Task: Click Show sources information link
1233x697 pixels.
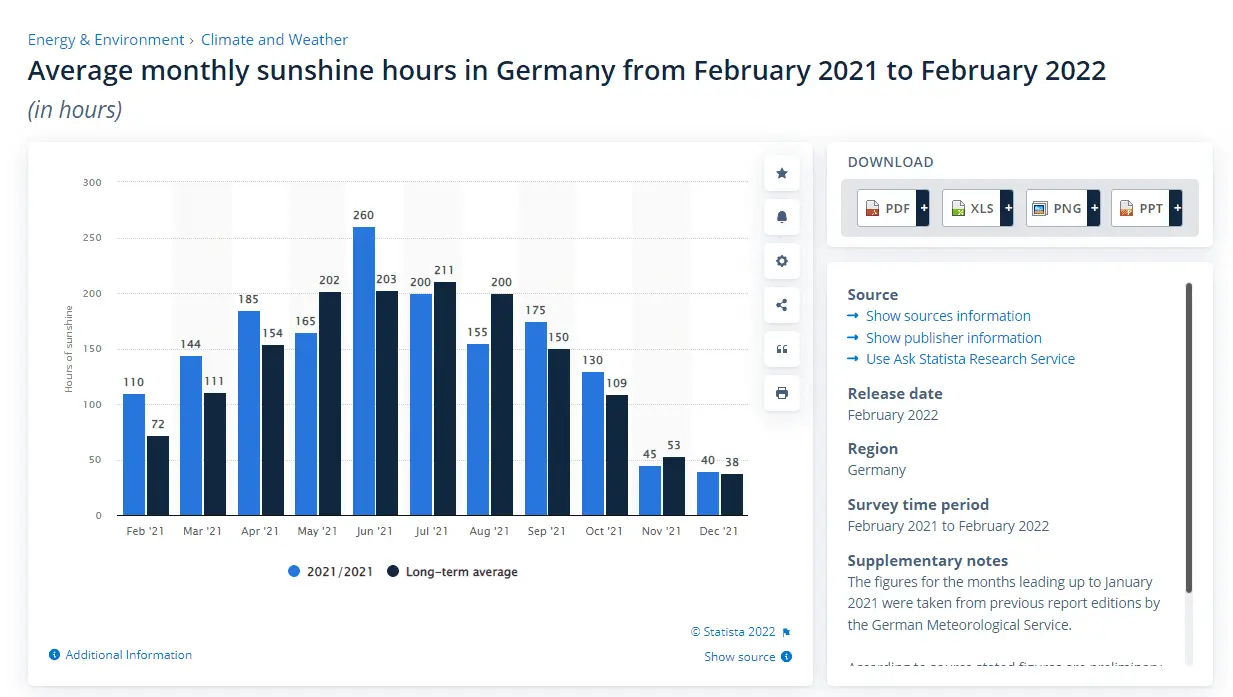Action: (948, 316)
